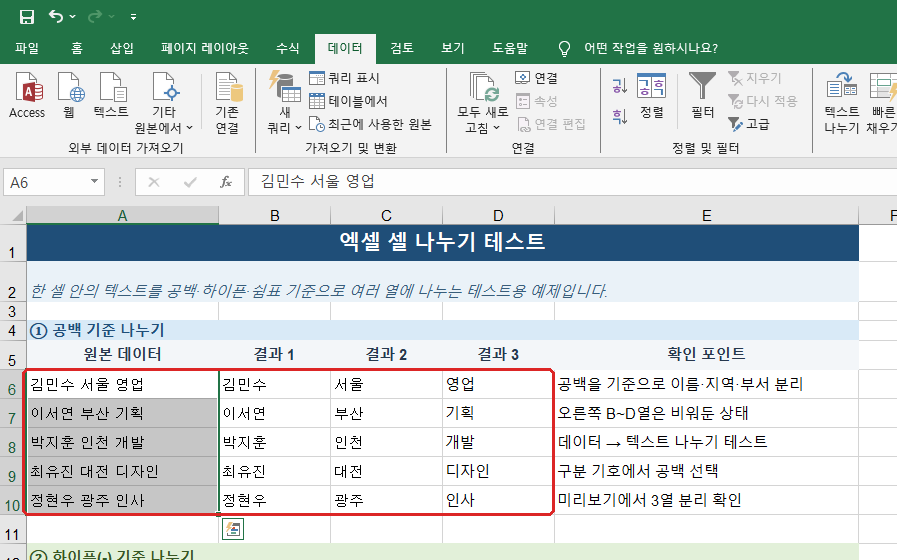Import data from 웹

pos(69,95)
